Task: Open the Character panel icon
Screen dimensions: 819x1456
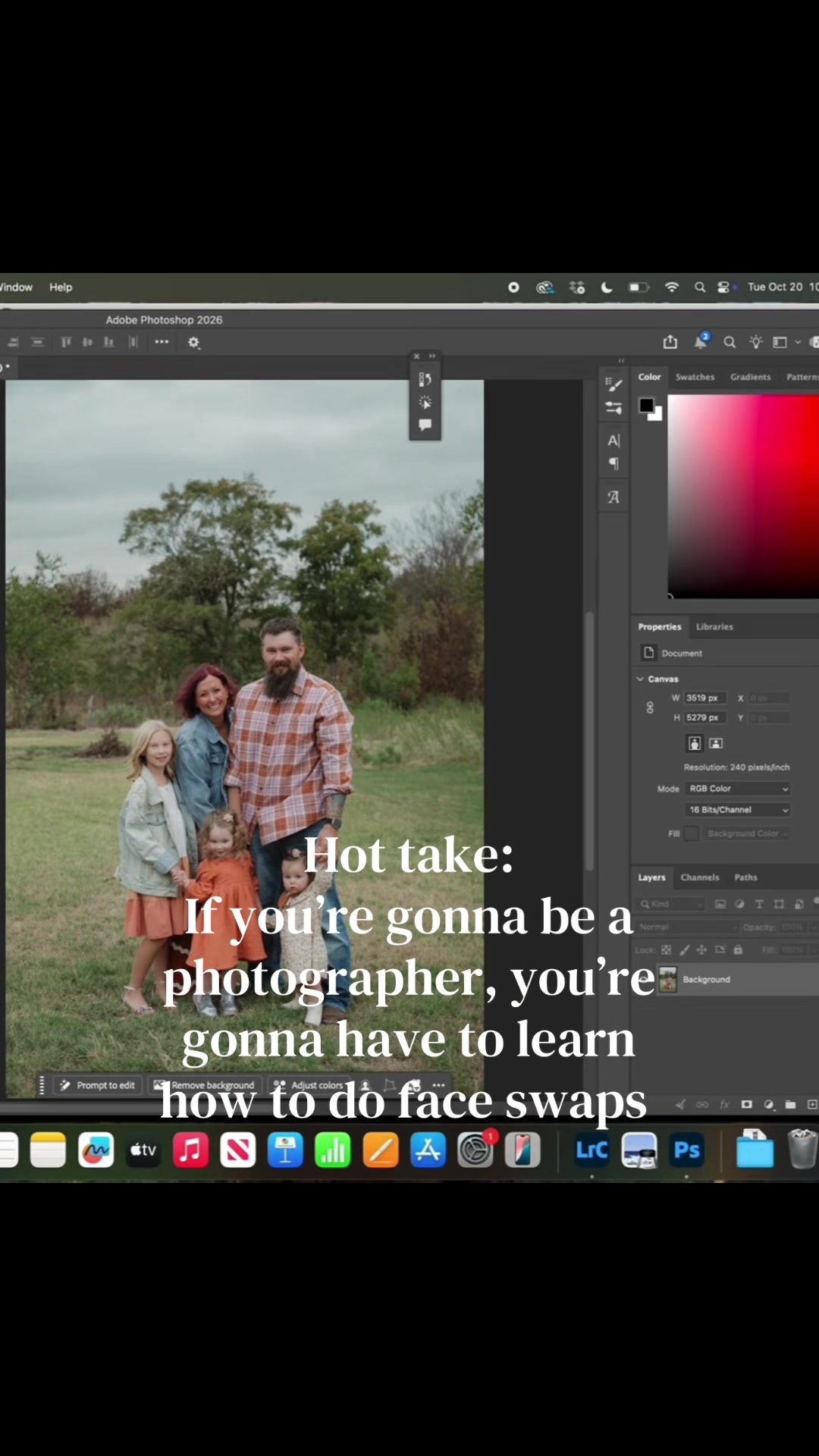Action: 613,441
